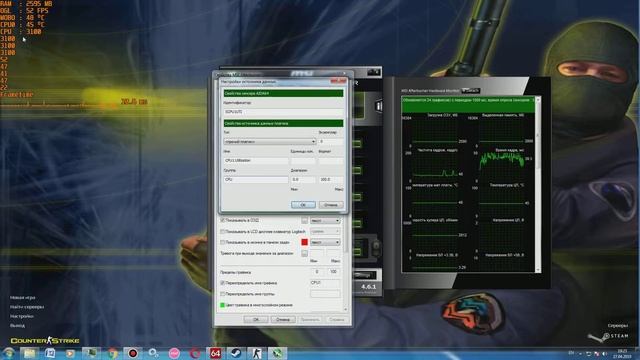Image resolution: width=640 pixels, height=360 pixels.
Task: Click the MSI Afterburner top-right header icon
Action: click(373, 72)
